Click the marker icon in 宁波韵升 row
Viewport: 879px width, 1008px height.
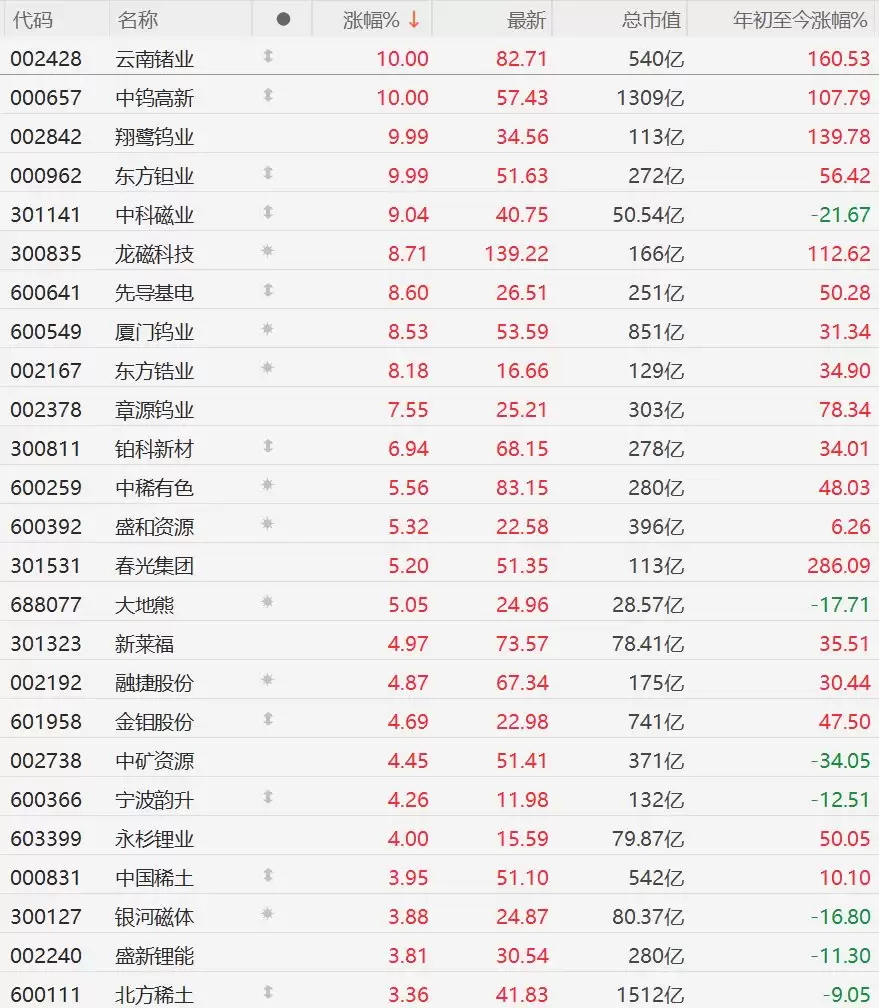coord(268,798)
